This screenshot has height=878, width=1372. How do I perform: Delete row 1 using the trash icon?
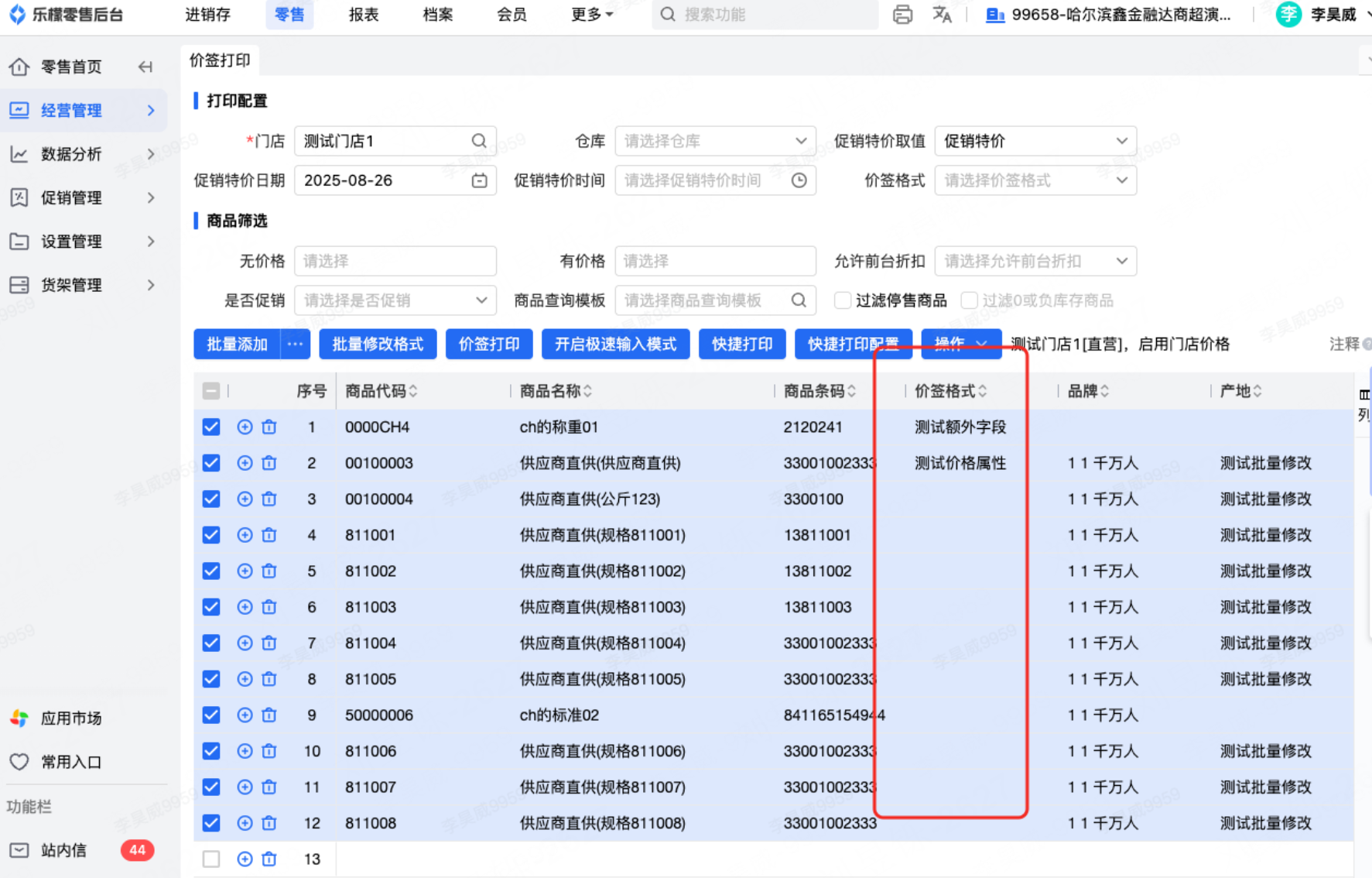[x=269, y=427]
